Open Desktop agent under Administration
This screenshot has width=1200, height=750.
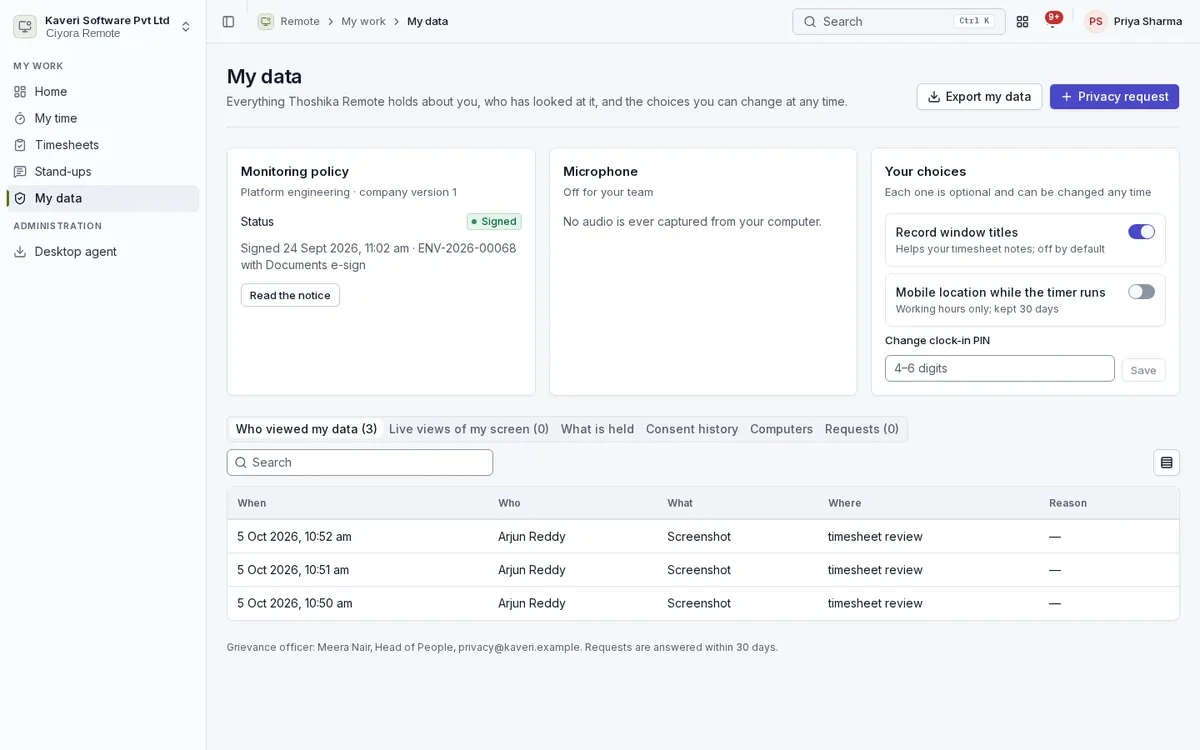coord(103,251)
